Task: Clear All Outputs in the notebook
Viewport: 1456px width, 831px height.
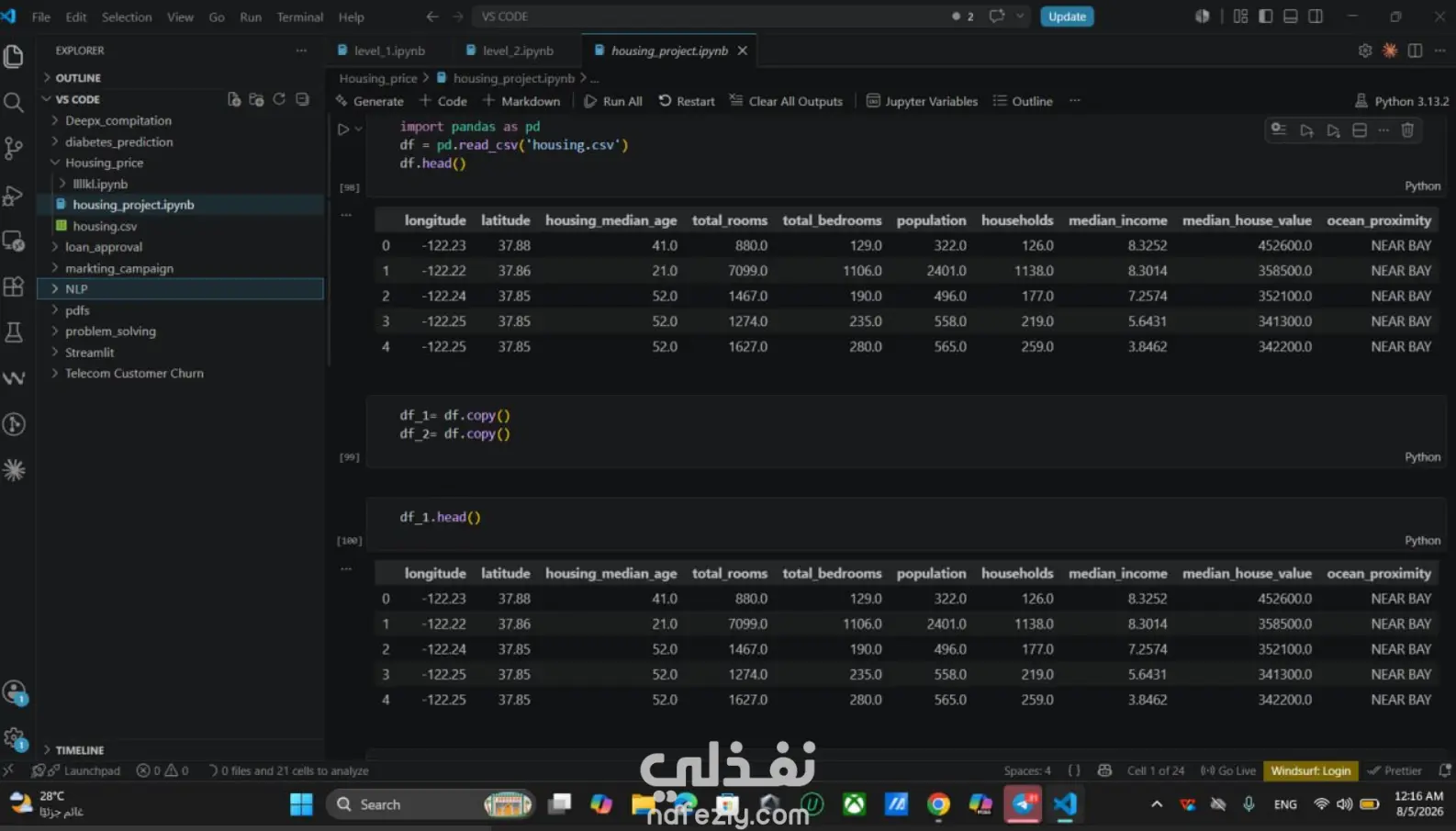Action: [786, 101]
